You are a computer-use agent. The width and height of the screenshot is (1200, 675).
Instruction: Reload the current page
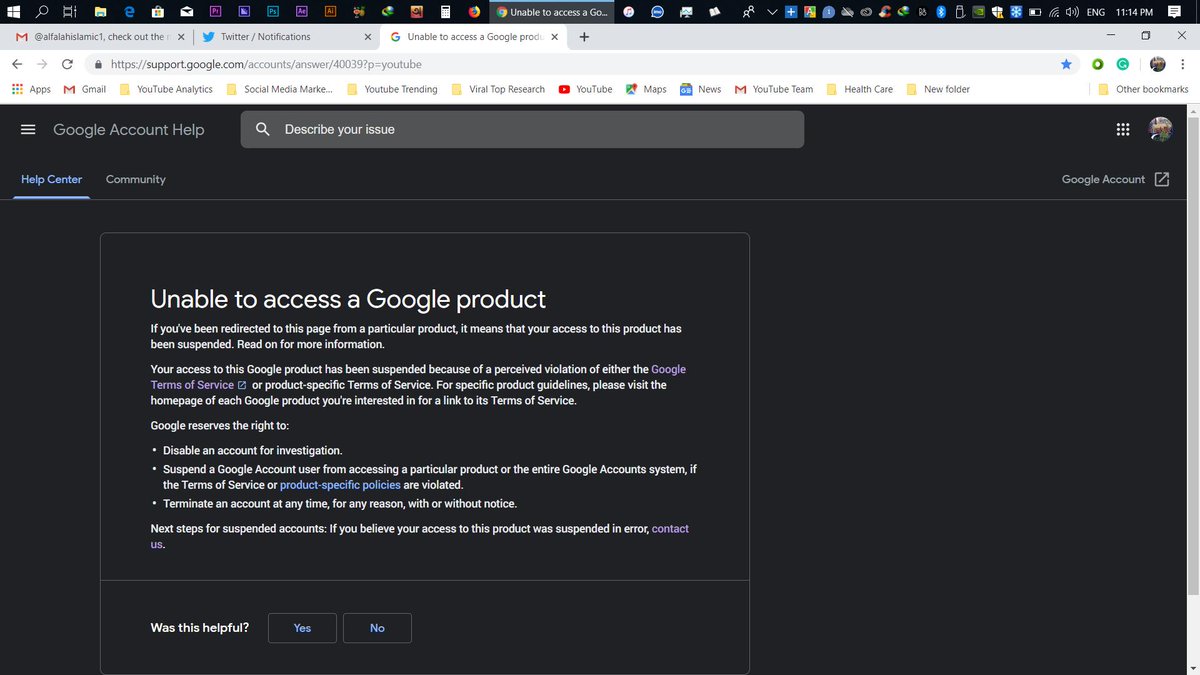[67, 64]
